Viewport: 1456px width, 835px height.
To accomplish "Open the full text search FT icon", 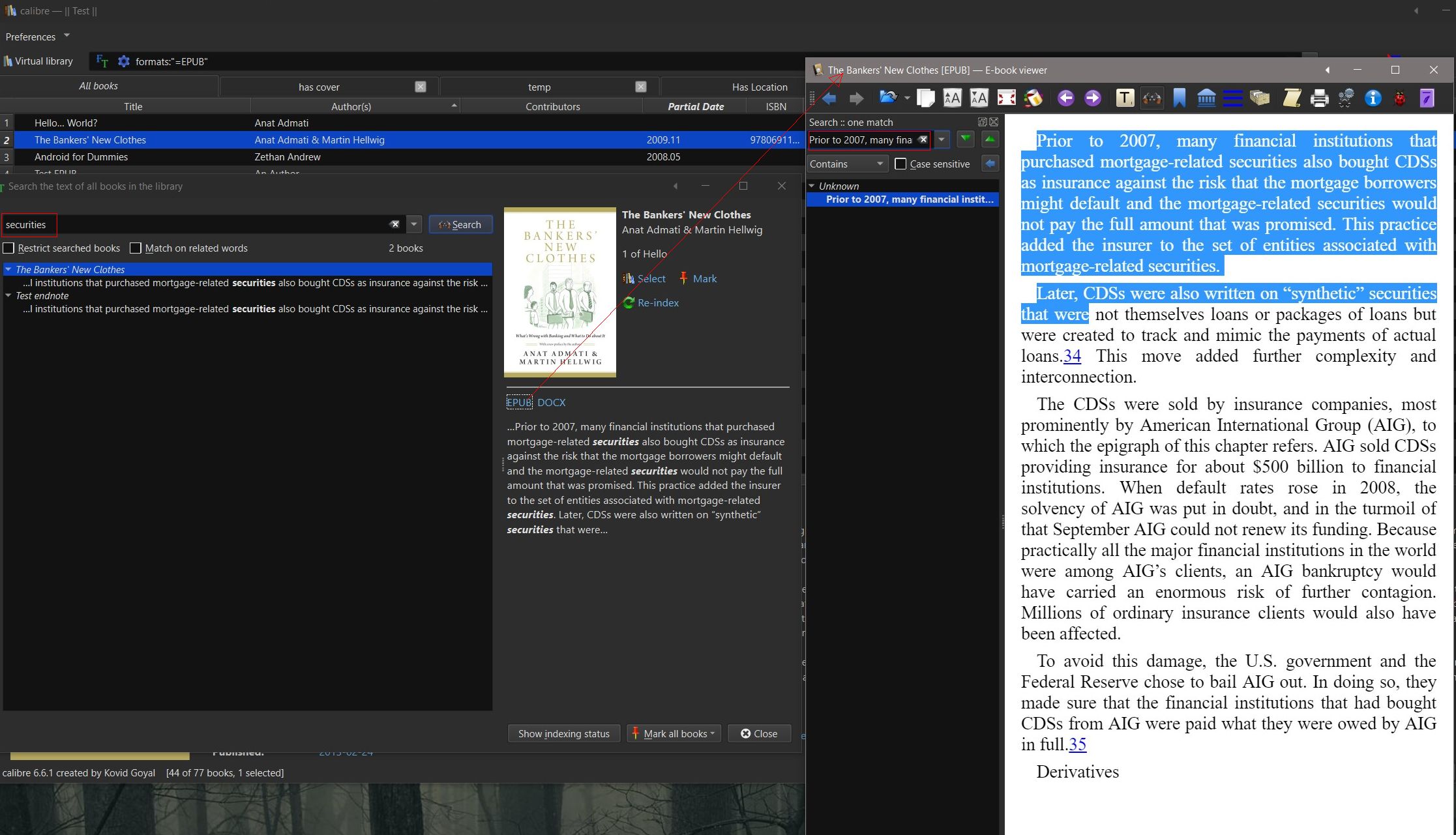I will [x=102, y=61].
